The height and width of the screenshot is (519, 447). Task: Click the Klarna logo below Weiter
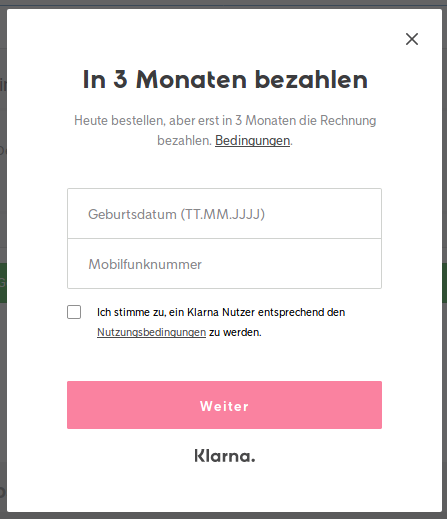(225, 456)
